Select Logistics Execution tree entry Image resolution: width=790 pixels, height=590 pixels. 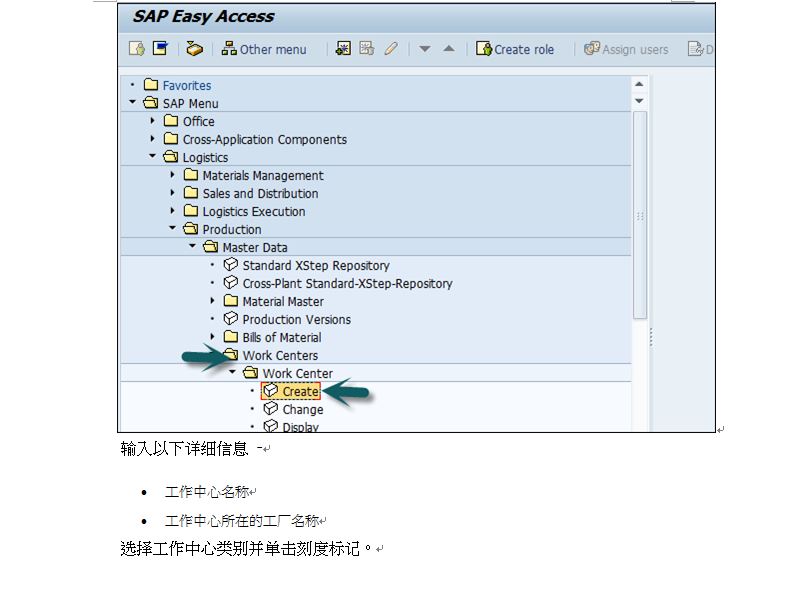pos(254,212)
